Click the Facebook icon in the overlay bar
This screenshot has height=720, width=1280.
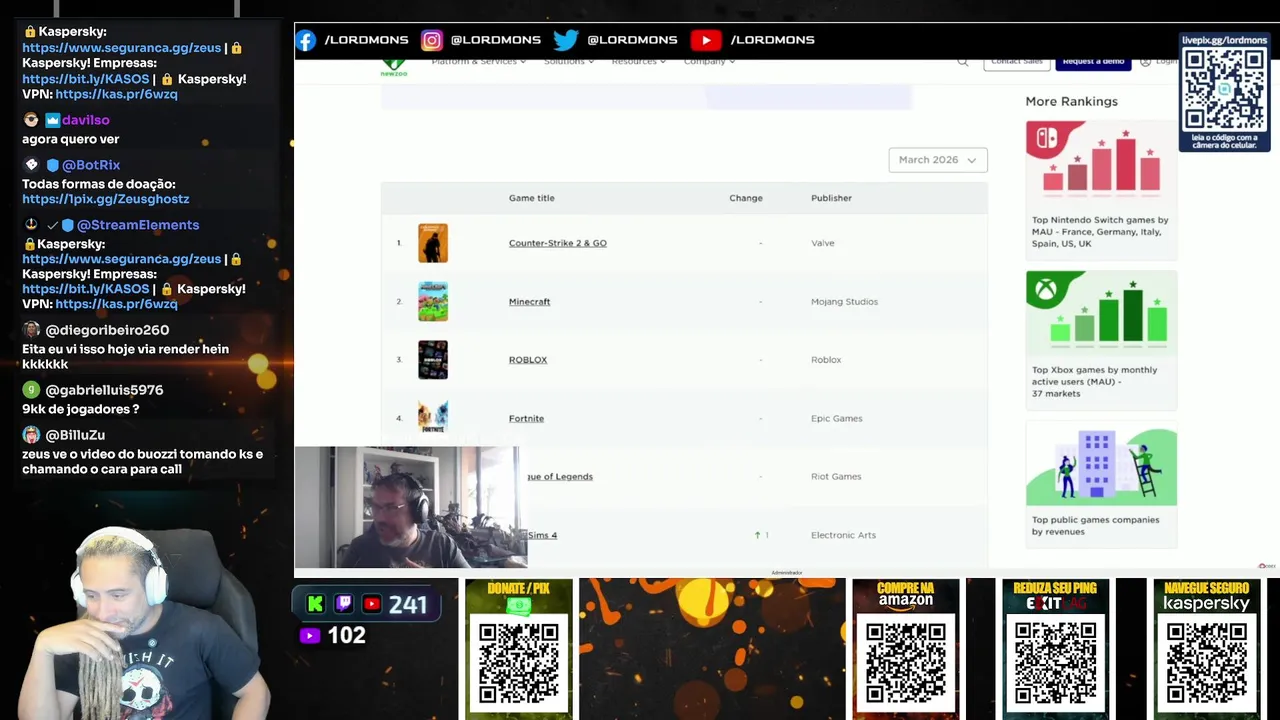point(306,40)
